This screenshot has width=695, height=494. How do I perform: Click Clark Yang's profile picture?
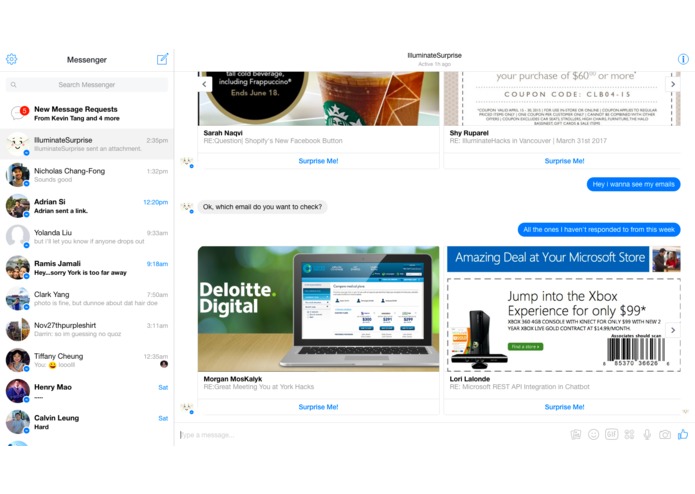pyautogui.click(x=18, y=298)
